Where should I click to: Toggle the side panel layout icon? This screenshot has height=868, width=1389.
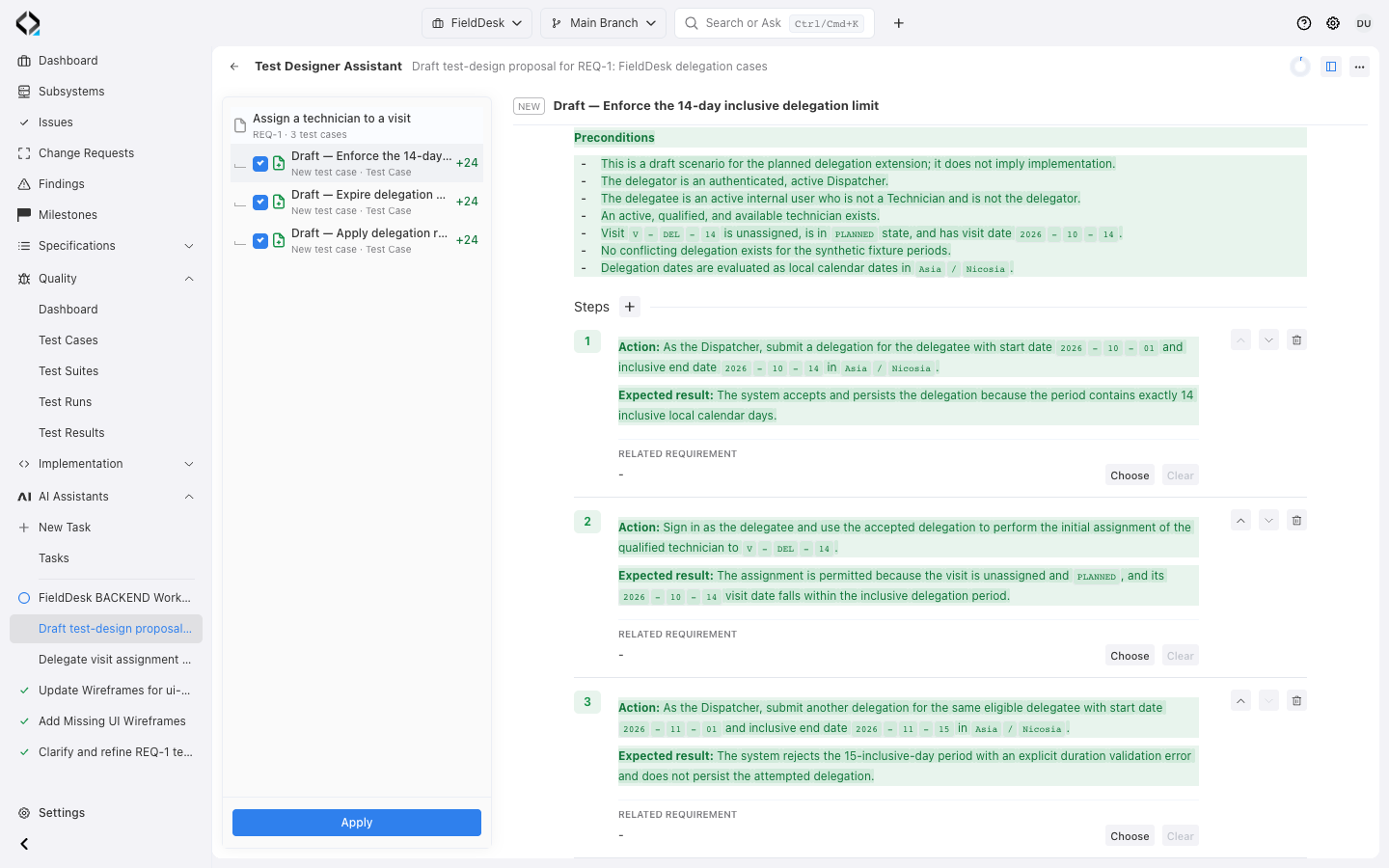coord(1331,67)
